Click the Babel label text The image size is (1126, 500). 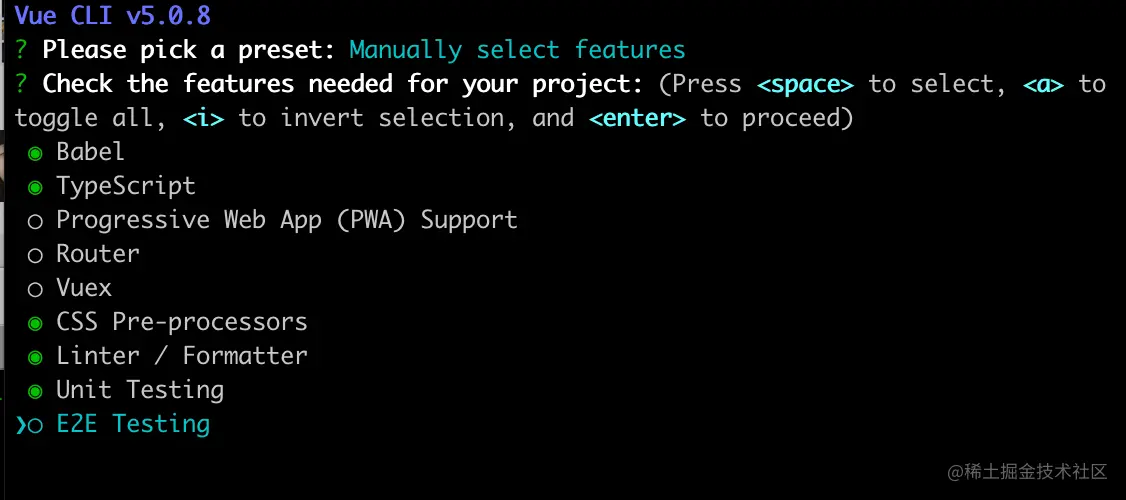click(90, 152)
